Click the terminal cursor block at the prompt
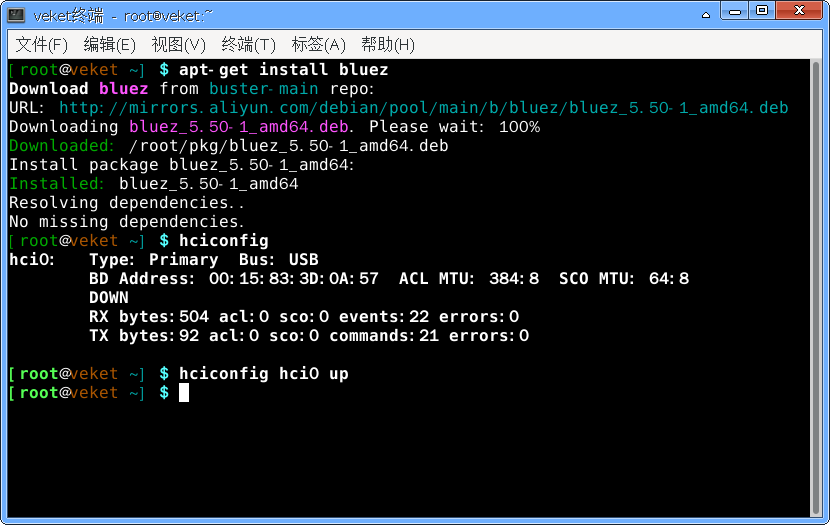830x525 pixels. tap(184, 393)
